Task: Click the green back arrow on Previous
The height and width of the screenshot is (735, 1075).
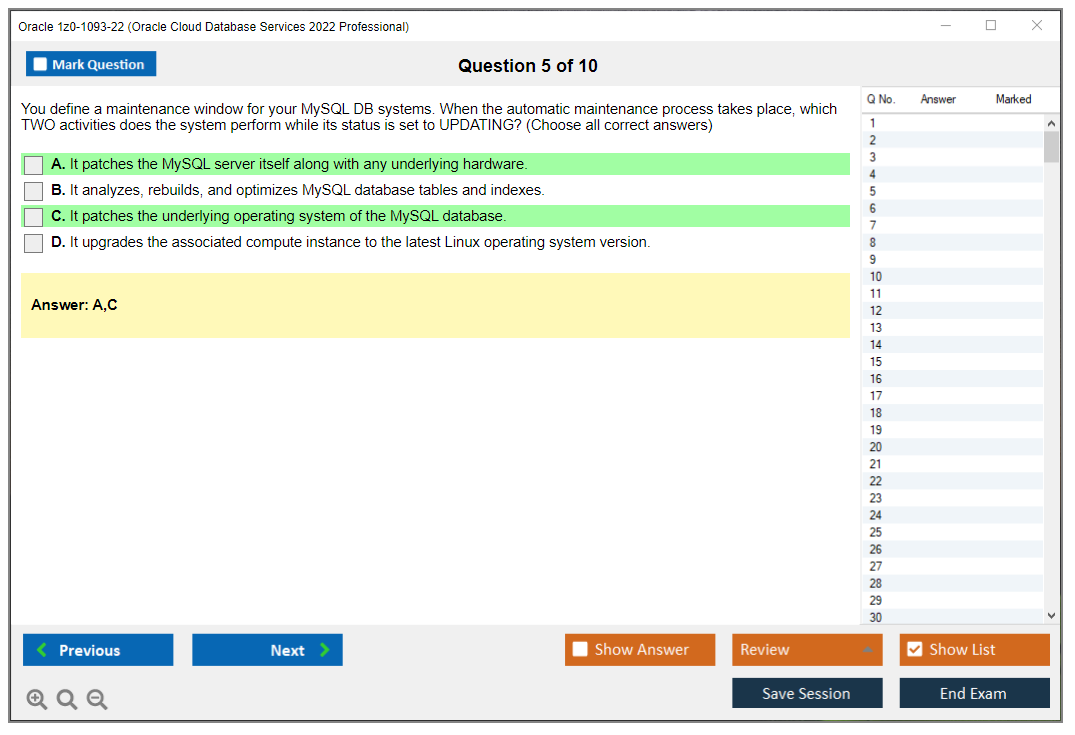Action: [40, 650]
